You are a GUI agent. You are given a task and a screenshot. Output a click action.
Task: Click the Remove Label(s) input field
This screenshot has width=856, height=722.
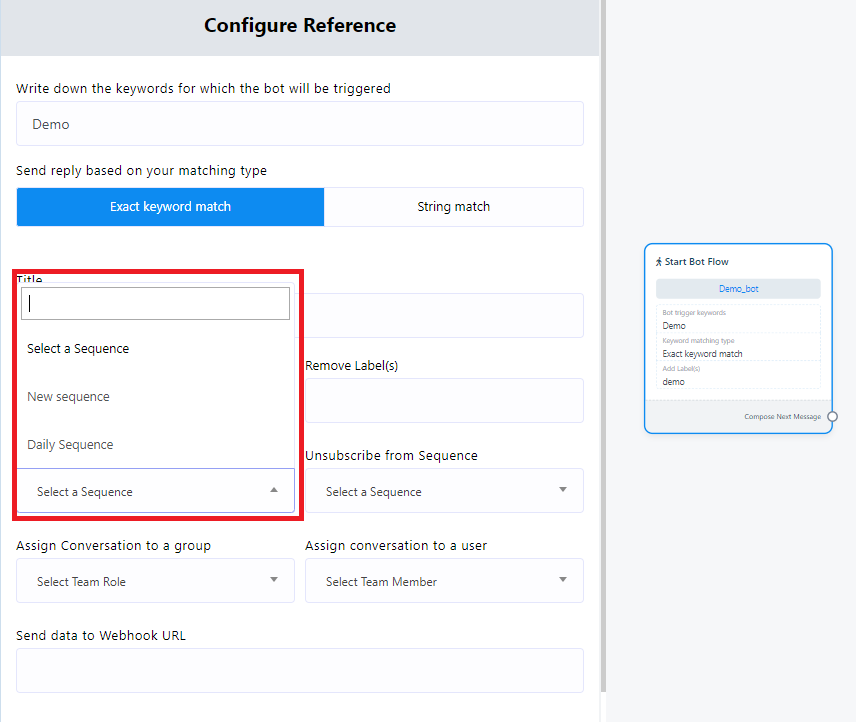click(x=443, y=400)
